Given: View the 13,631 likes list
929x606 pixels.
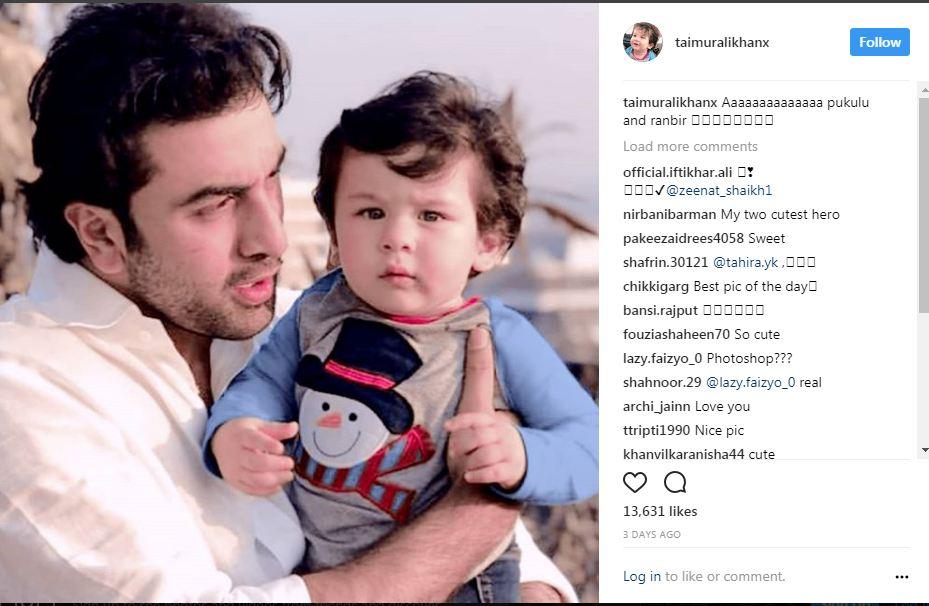Looking at the screenshot, I should pyautogui.click(x=660, y=511).
